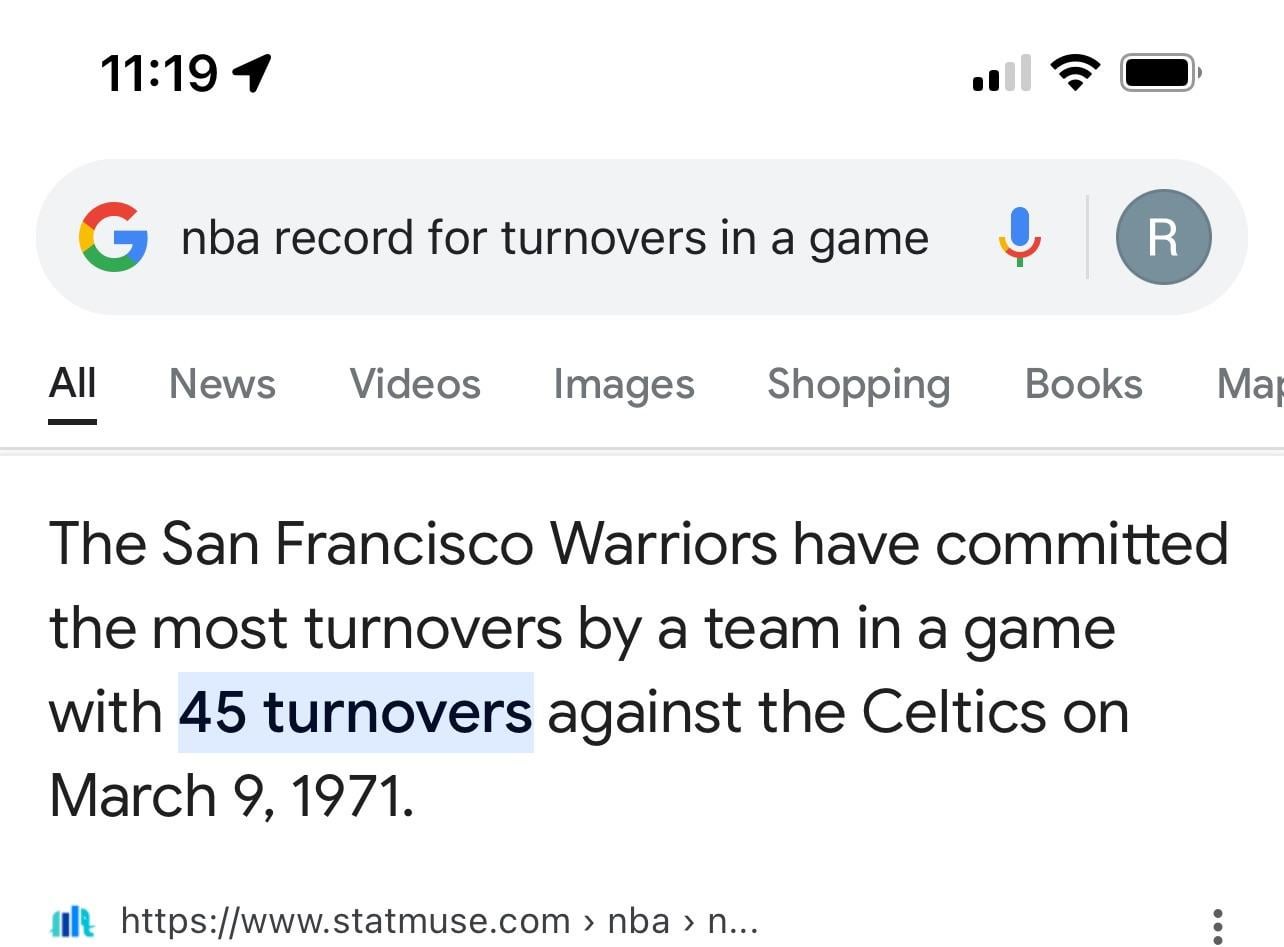Open the Books tab
This screenshot has width=1284, height=947.
click(x=1083, y=384)
